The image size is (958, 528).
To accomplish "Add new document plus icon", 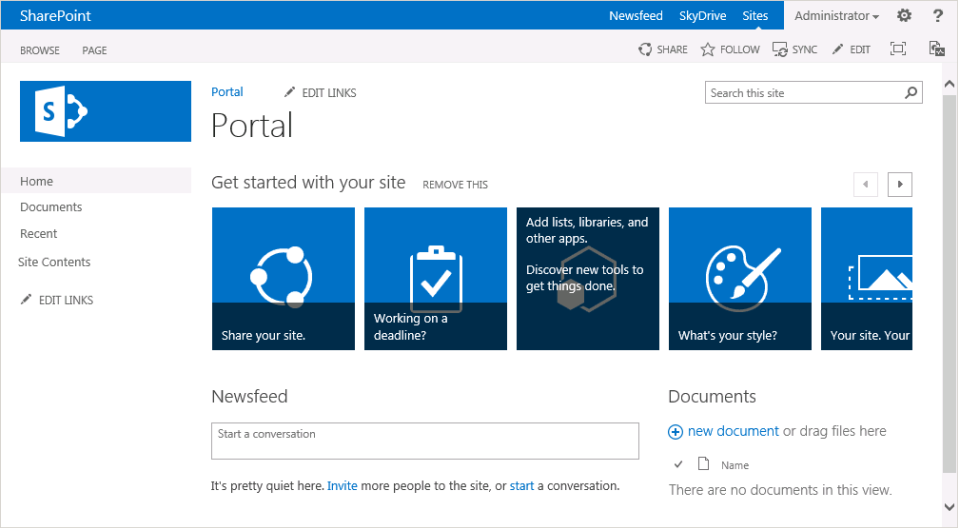I will pos(675,432).
